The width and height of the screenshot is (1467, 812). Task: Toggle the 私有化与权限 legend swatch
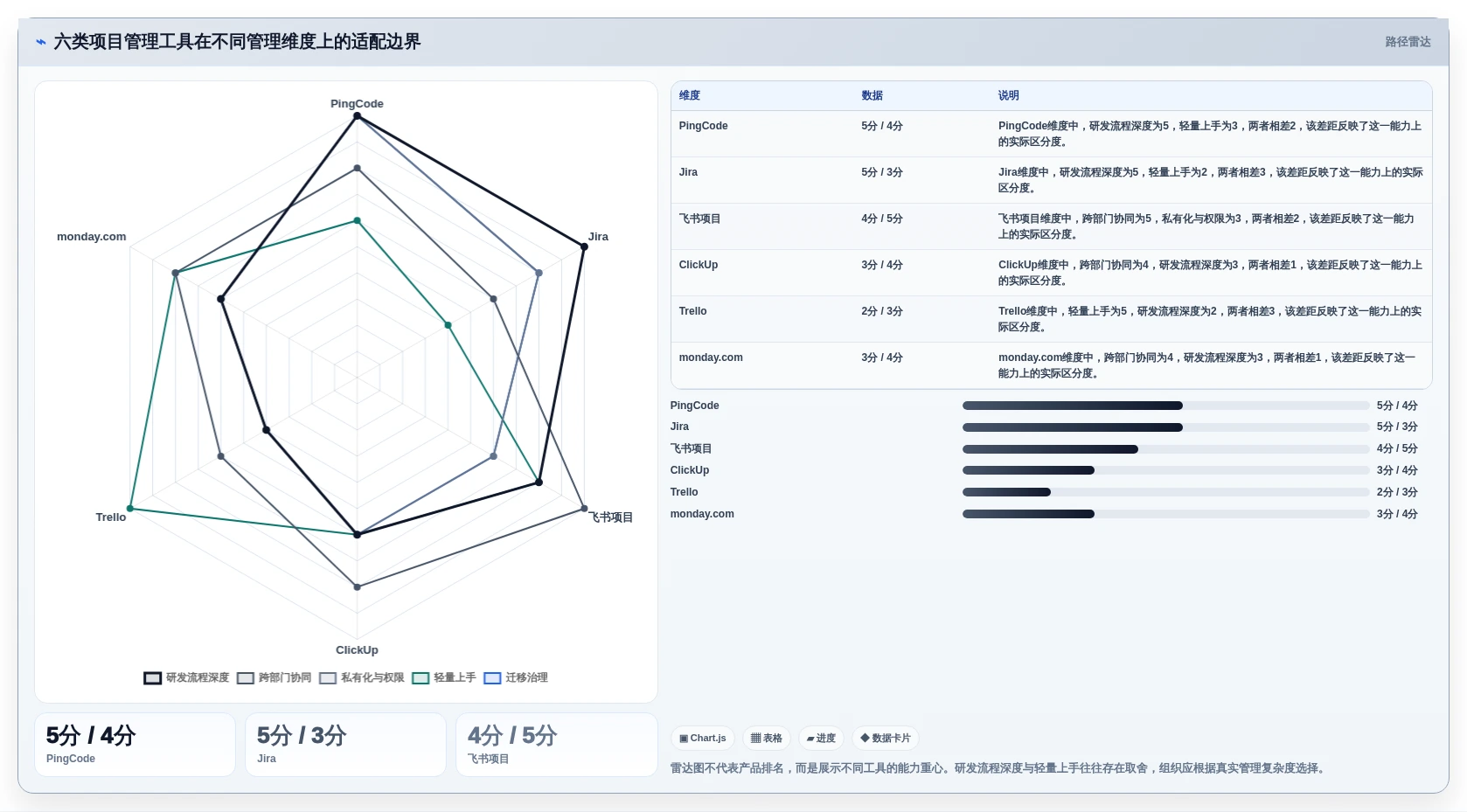(328, 678)
